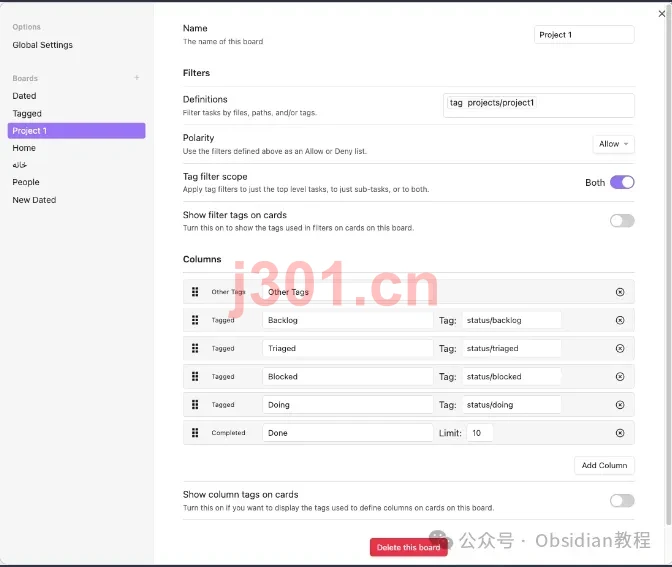Remove the Done column
Screen dimensions: 672x567
coord(620,433)
